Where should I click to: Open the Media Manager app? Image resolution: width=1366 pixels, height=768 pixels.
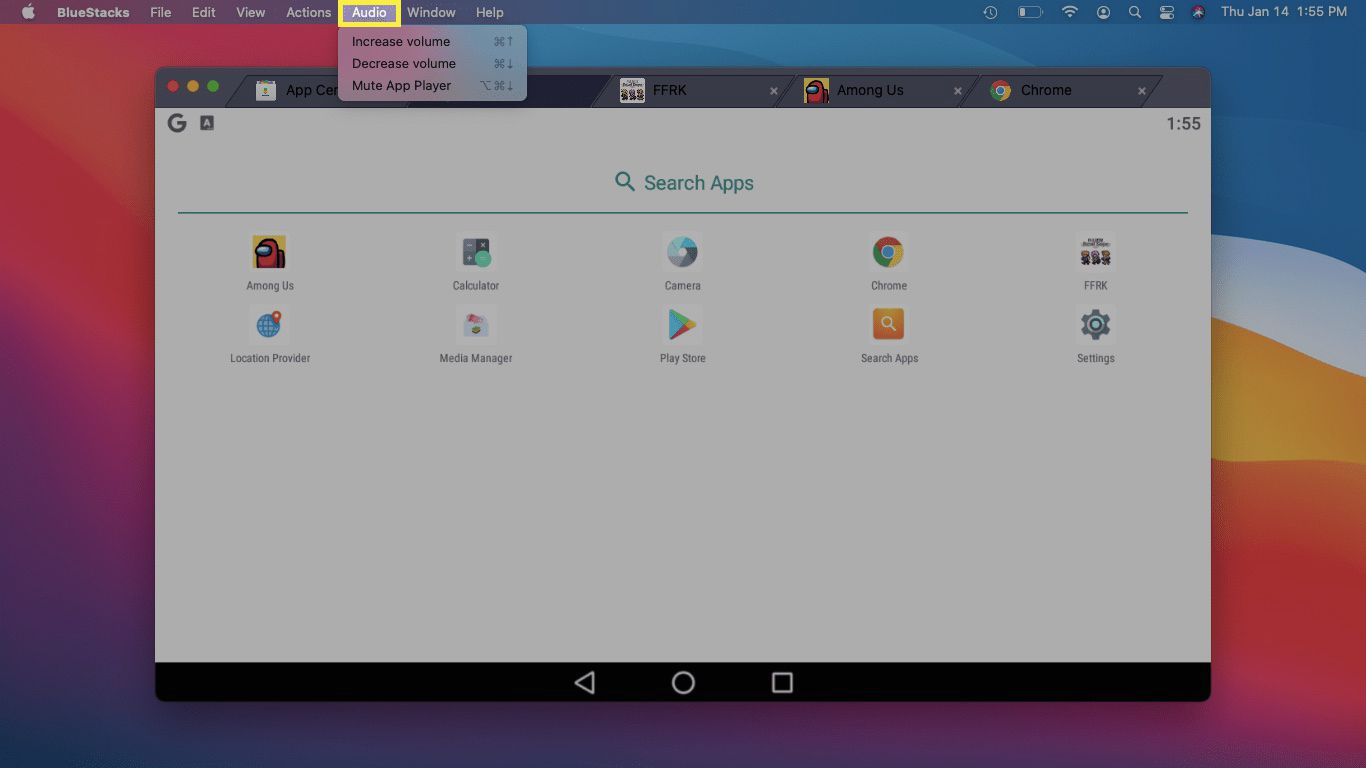point(476,325)
